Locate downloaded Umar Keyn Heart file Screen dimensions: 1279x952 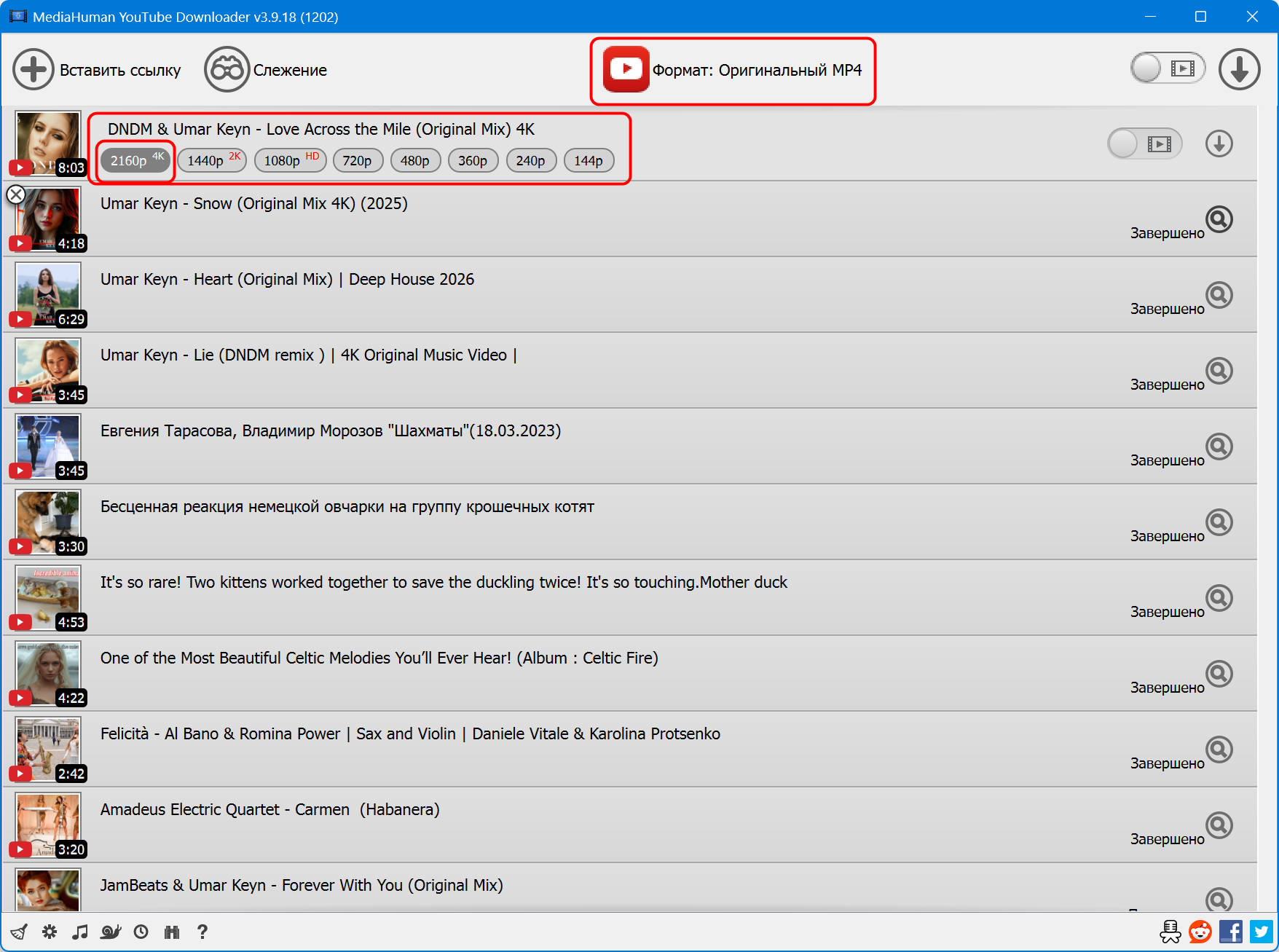click(x=1219, y=295)
